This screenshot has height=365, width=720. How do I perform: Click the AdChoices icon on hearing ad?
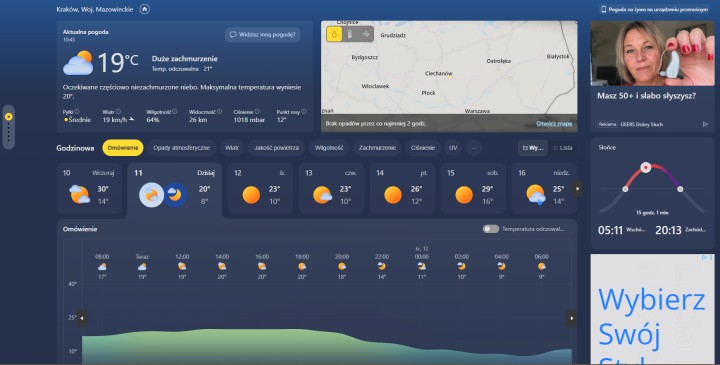pos(705,124)
